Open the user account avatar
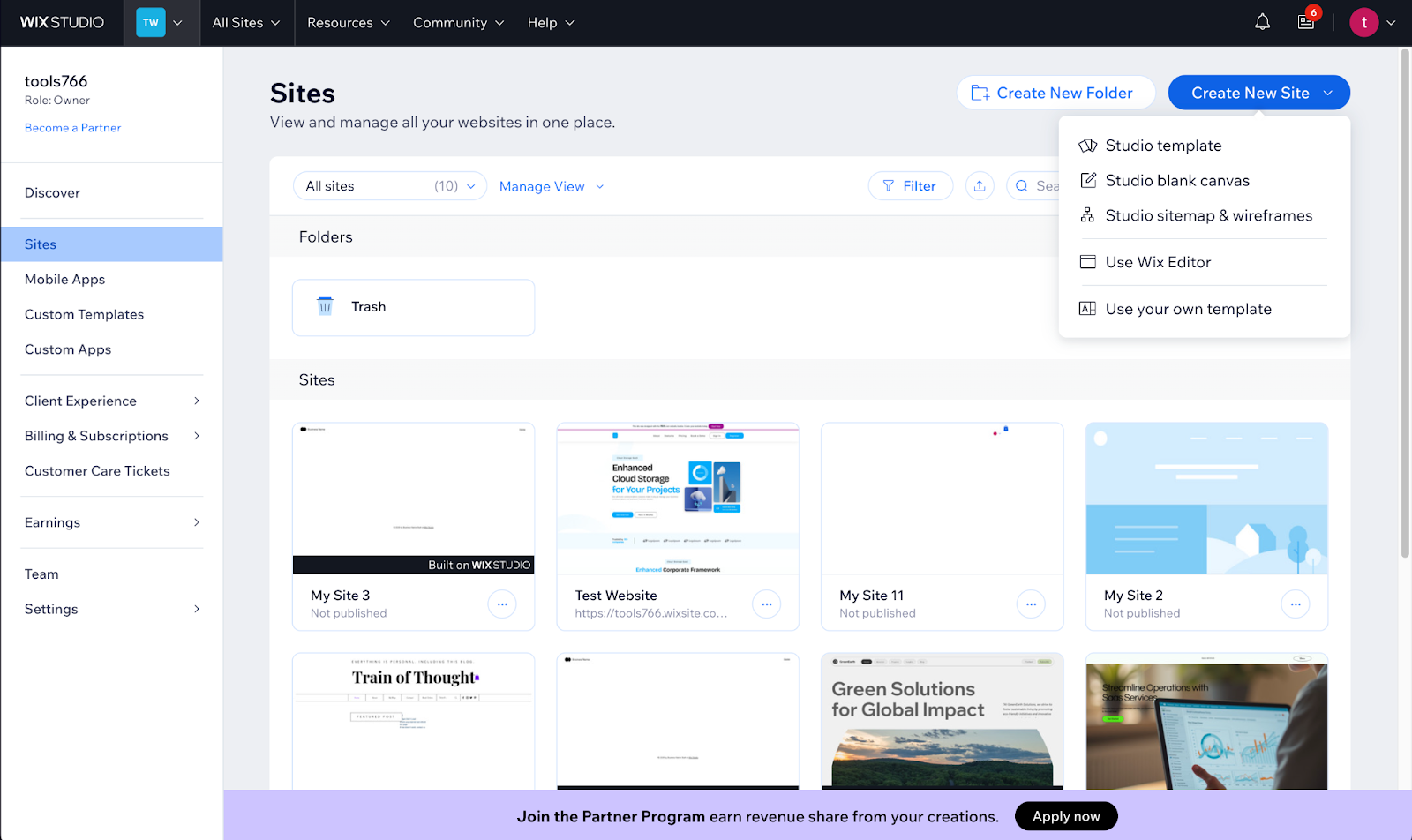This screenshot has height=840, width=1412. click(1363, 22)
